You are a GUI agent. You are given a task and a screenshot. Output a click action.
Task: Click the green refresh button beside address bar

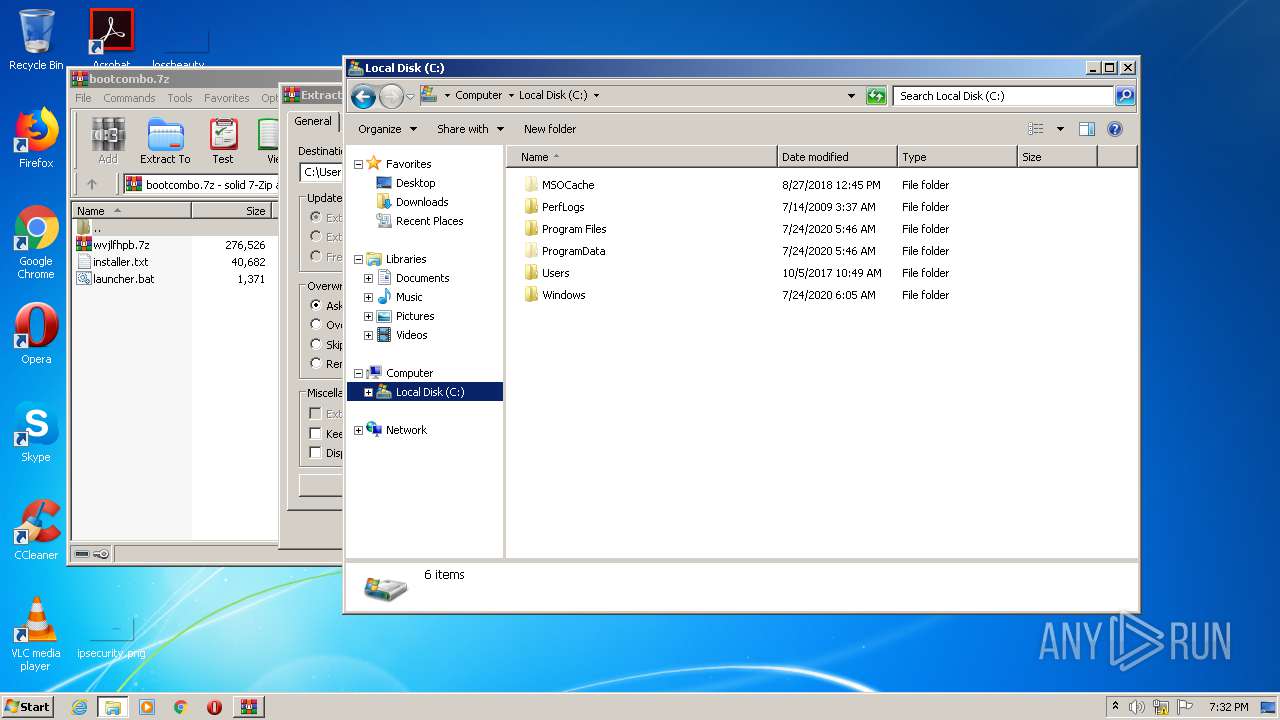click(876, 96)
